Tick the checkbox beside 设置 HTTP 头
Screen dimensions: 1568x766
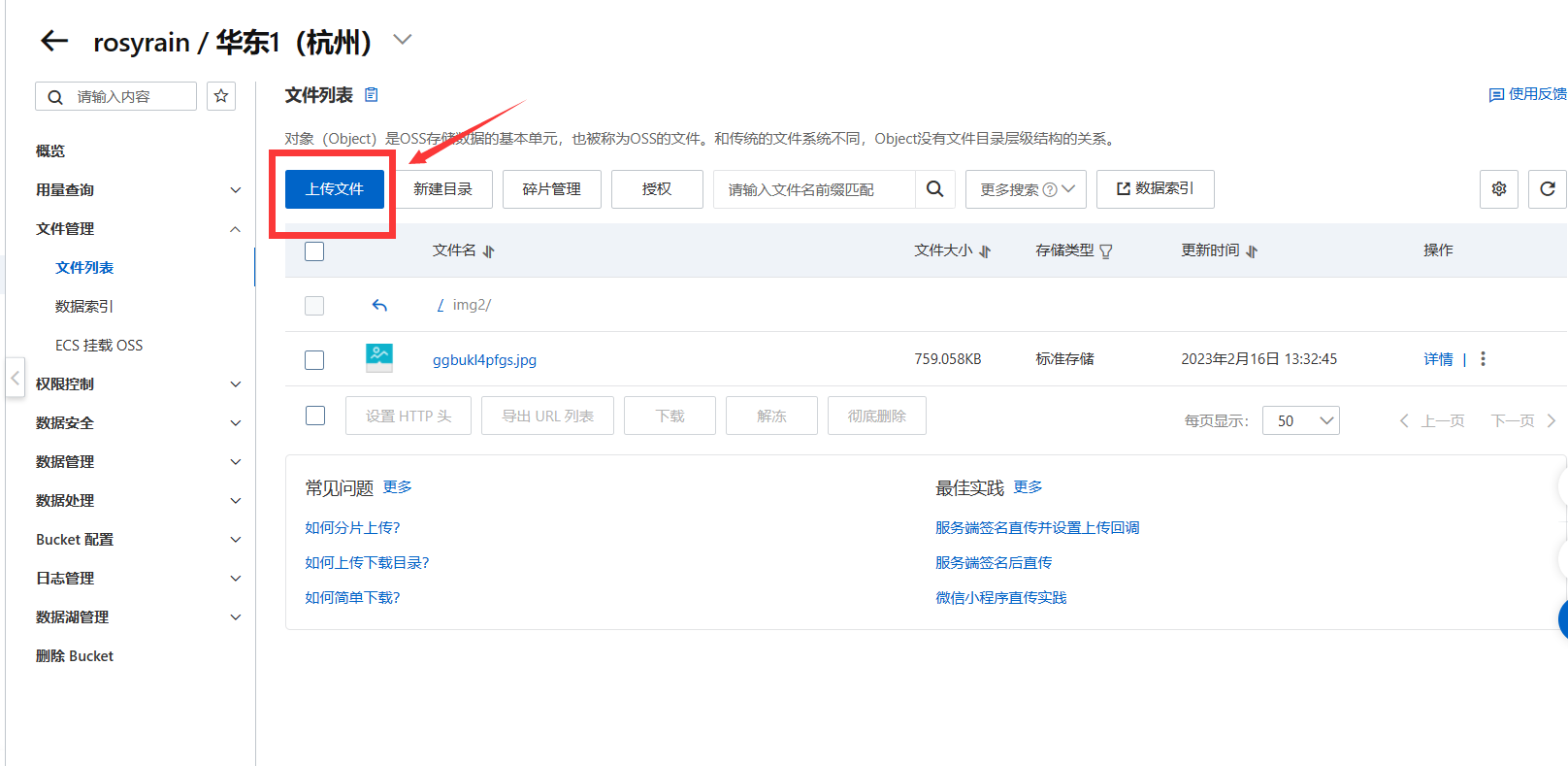315,416
